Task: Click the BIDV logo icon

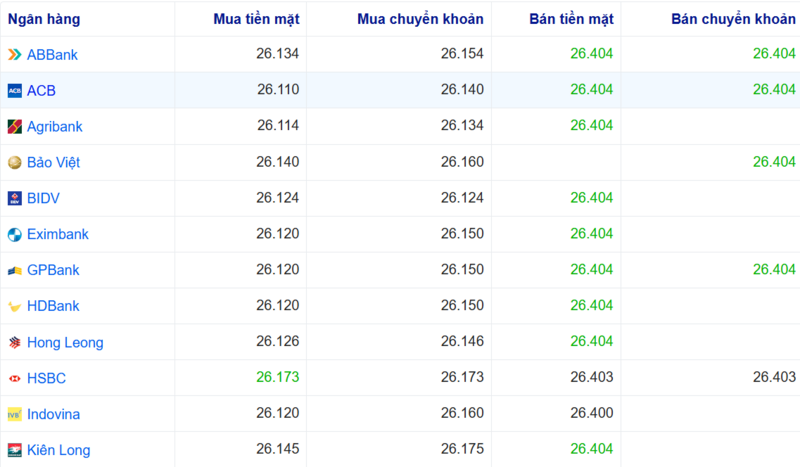Action: tap(14, 198)
